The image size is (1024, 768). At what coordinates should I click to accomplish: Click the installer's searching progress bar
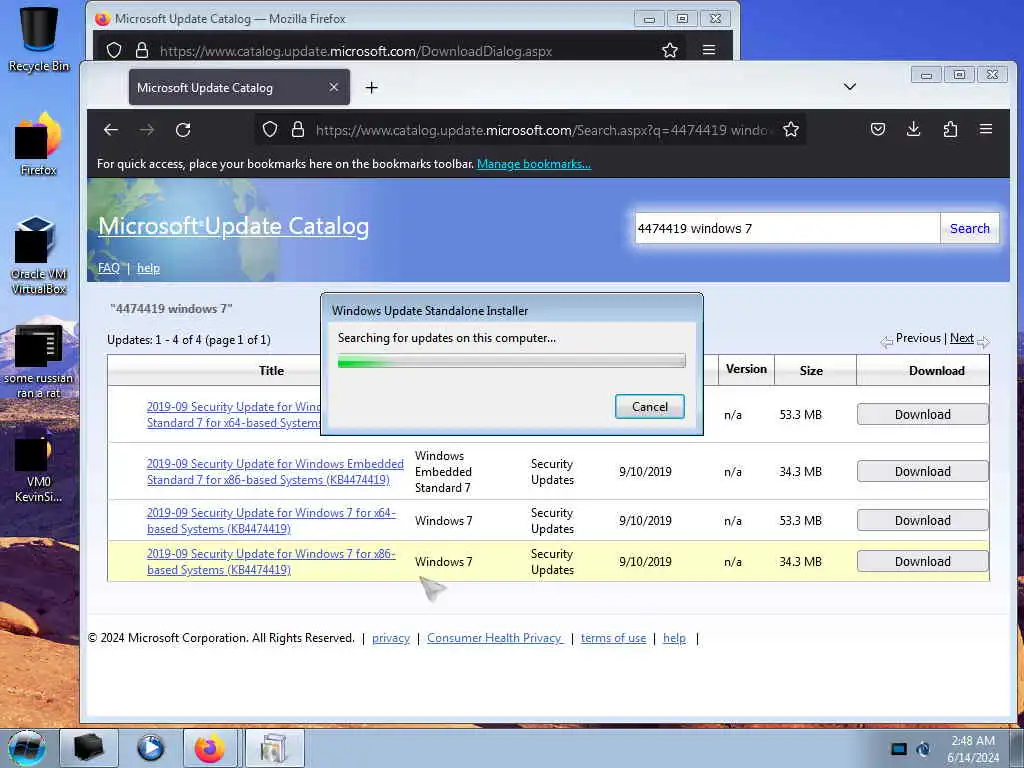tap(511, 361)
